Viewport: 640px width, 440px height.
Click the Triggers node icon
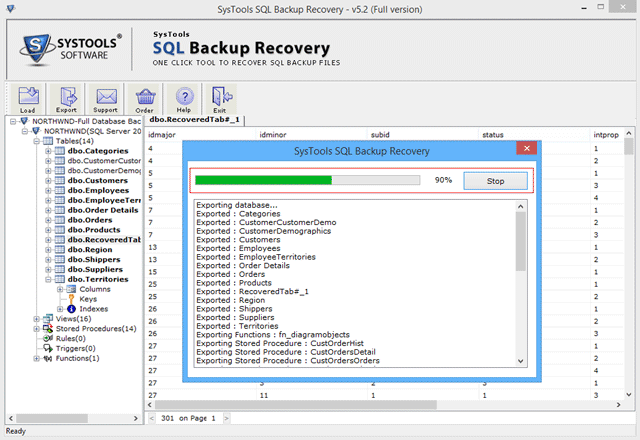(x=48, y=348)
